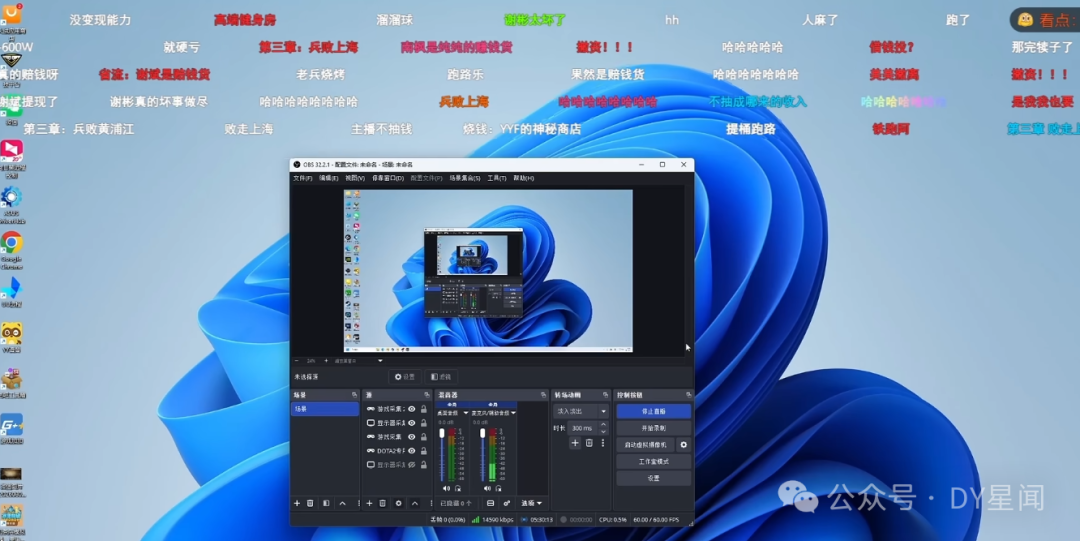Select the highlighted 场景 item in scenes list
Screen dimensions: 1080x541
(x=324, y=409)
